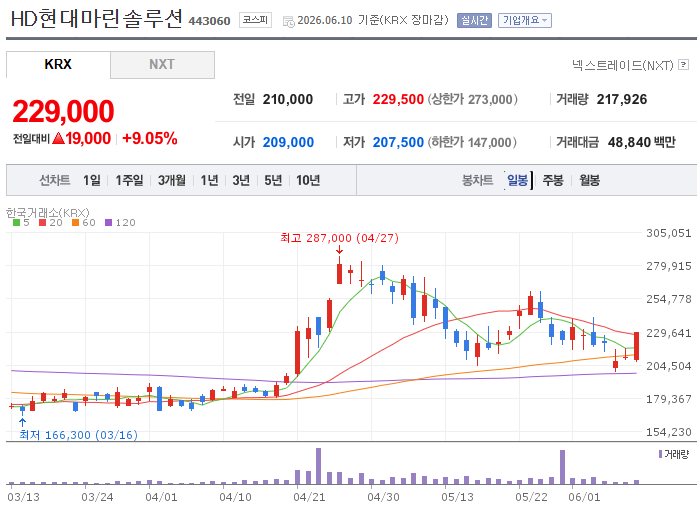Click the 거래대금 48,840 백만 value
Image resolution: width=697 pixels, height=508 pixels.
[x=641, y=142]
